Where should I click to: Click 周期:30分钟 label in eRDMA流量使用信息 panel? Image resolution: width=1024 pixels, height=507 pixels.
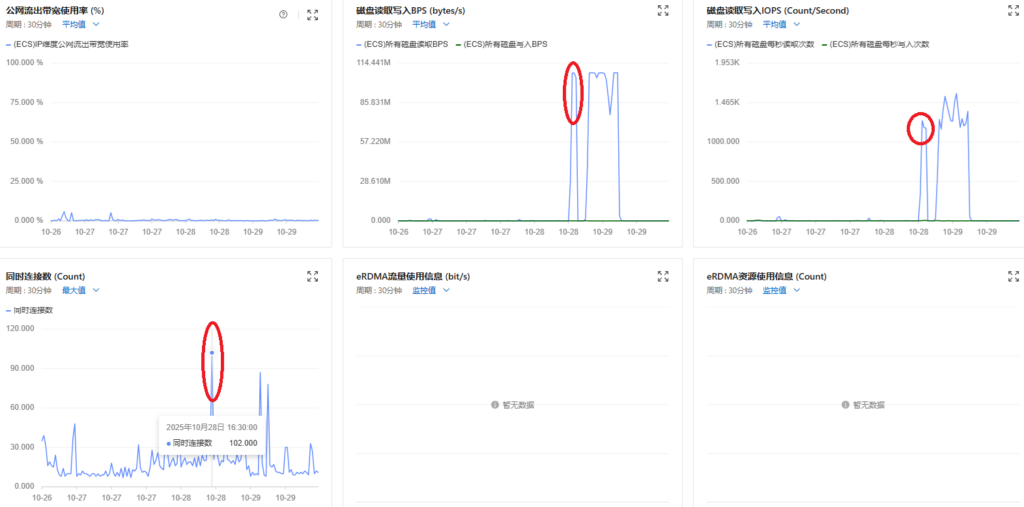point(378,290)
